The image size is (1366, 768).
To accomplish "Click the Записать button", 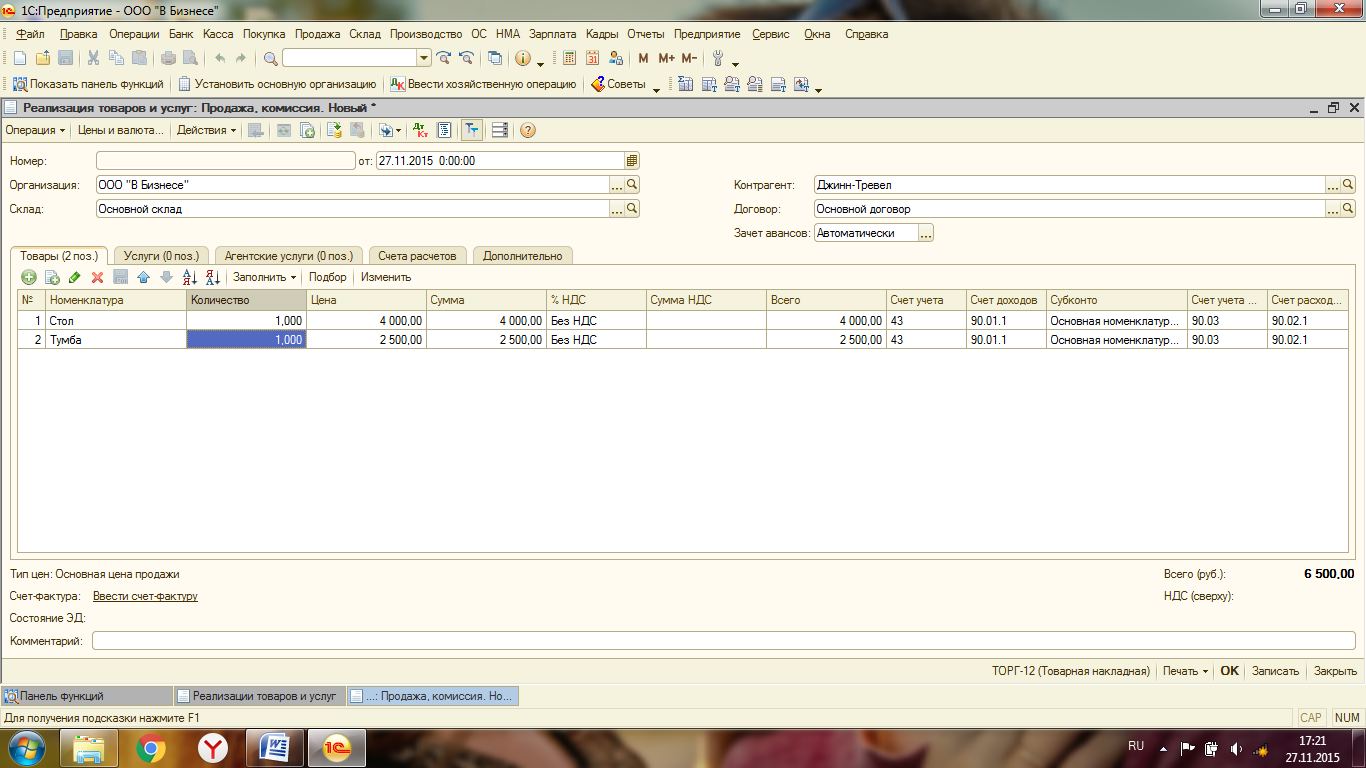I will pyautogui.click(x=1275, y=671).
